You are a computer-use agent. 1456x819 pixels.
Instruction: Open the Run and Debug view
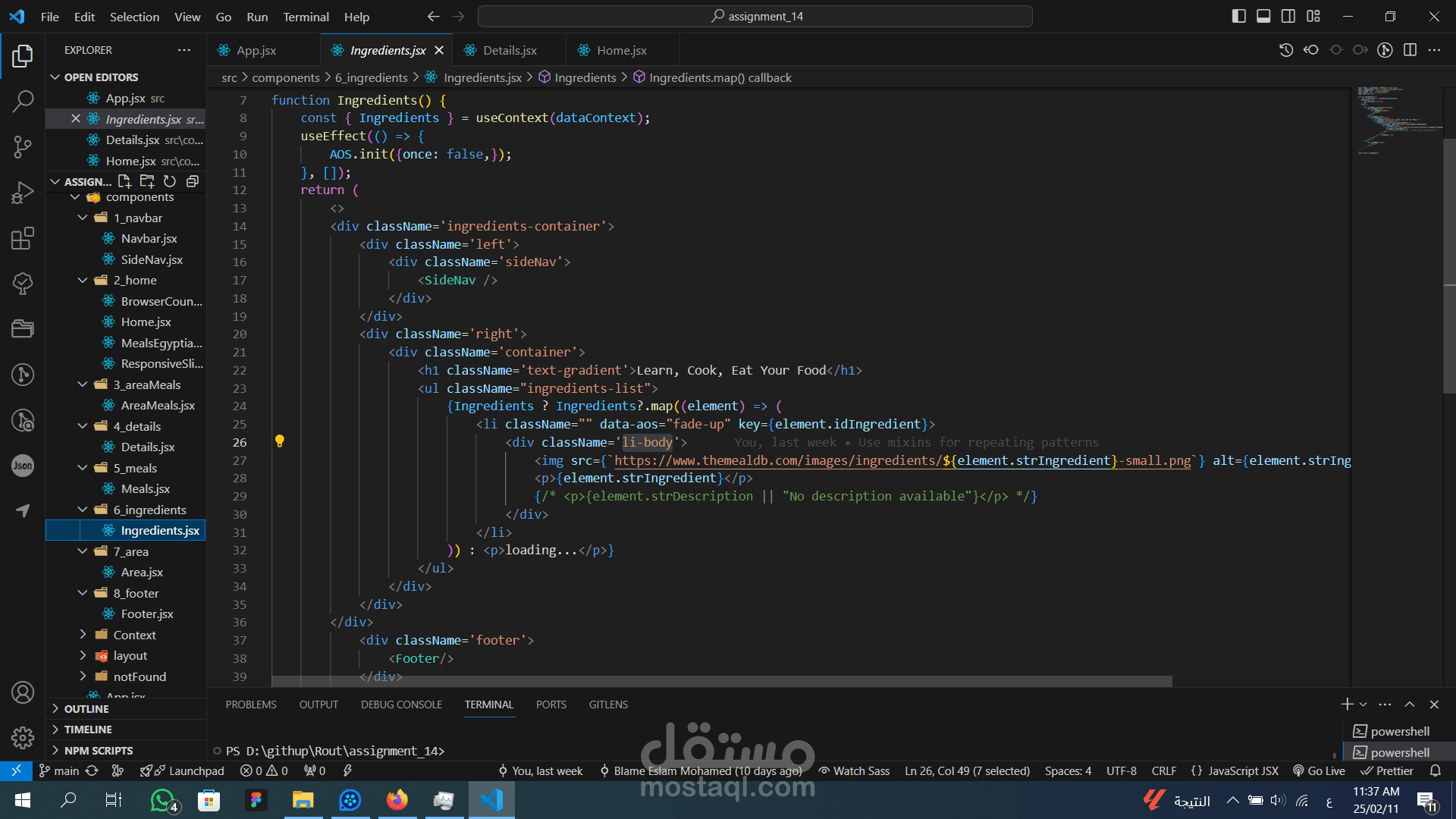click(23, 193)
